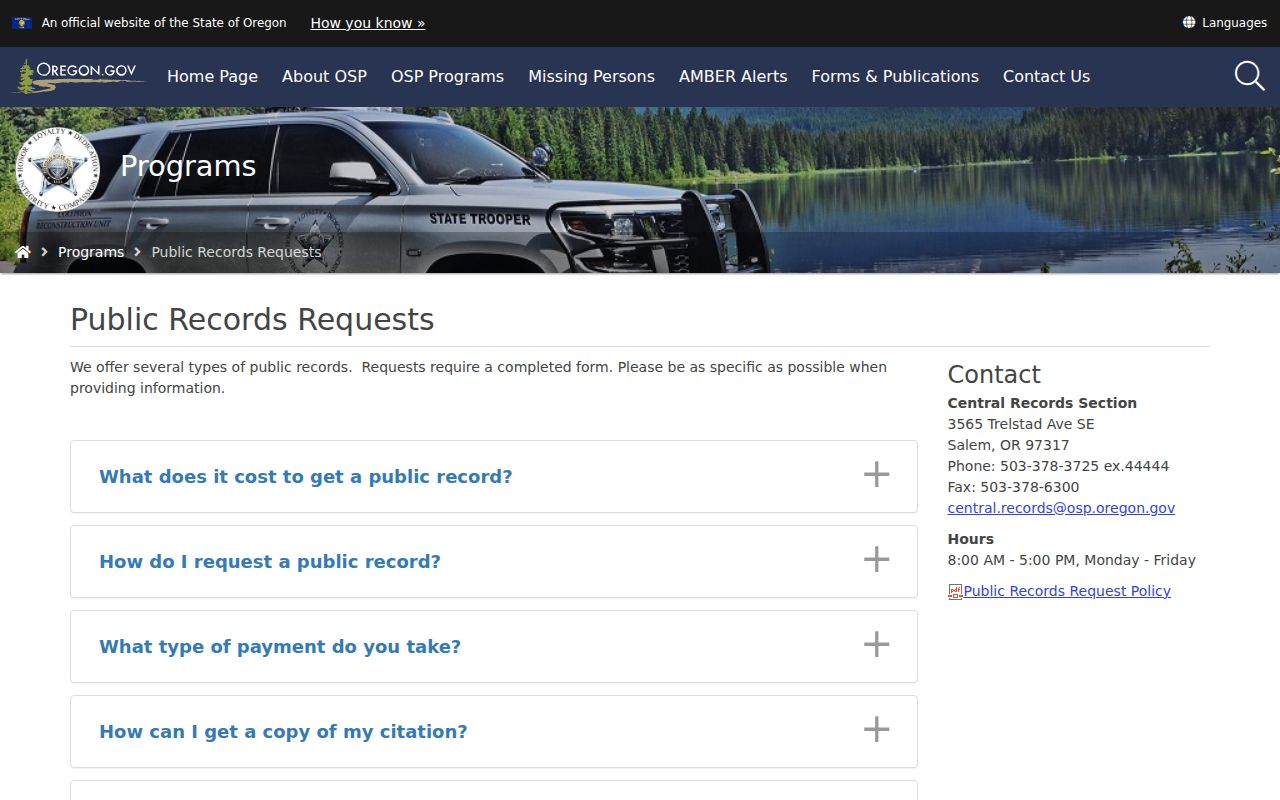Open Public Records Request Policy link
The image size is (1280, 800).
click(x=1067, y=591)
